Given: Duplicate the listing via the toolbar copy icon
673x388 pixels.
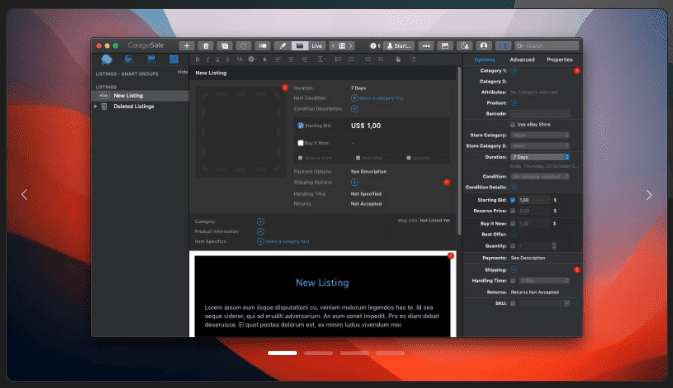Looking at the screenshot, I should tap(224, 46).
